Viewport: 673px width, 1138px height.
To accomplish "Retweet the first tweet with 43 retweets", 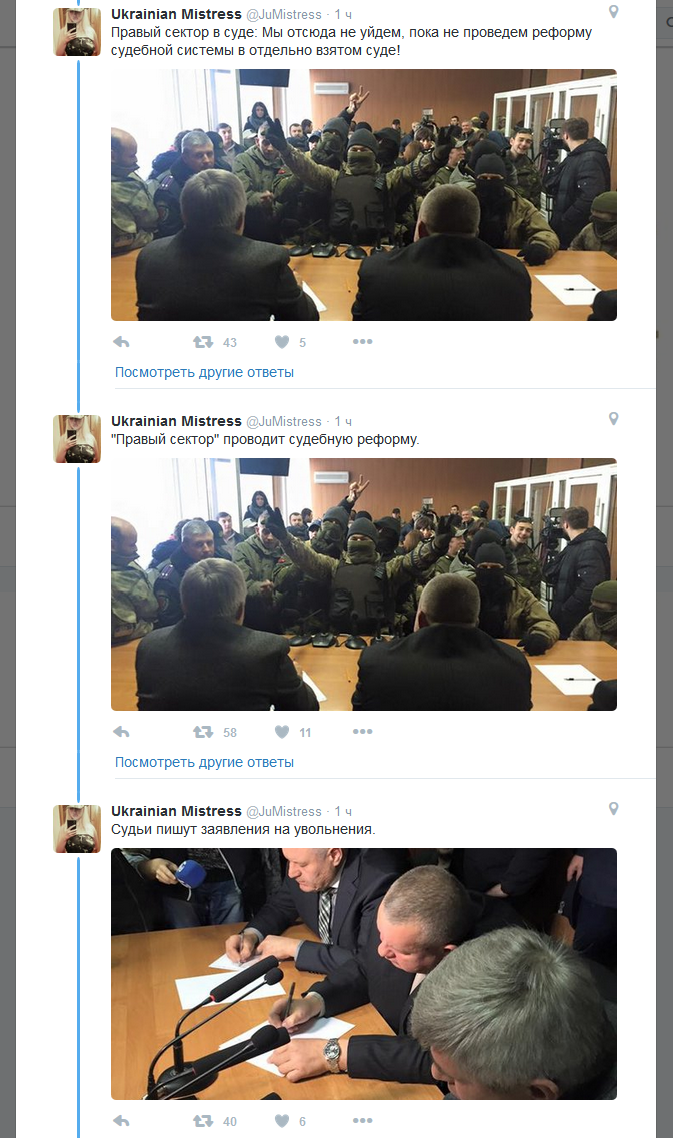I will coord(203,342).
